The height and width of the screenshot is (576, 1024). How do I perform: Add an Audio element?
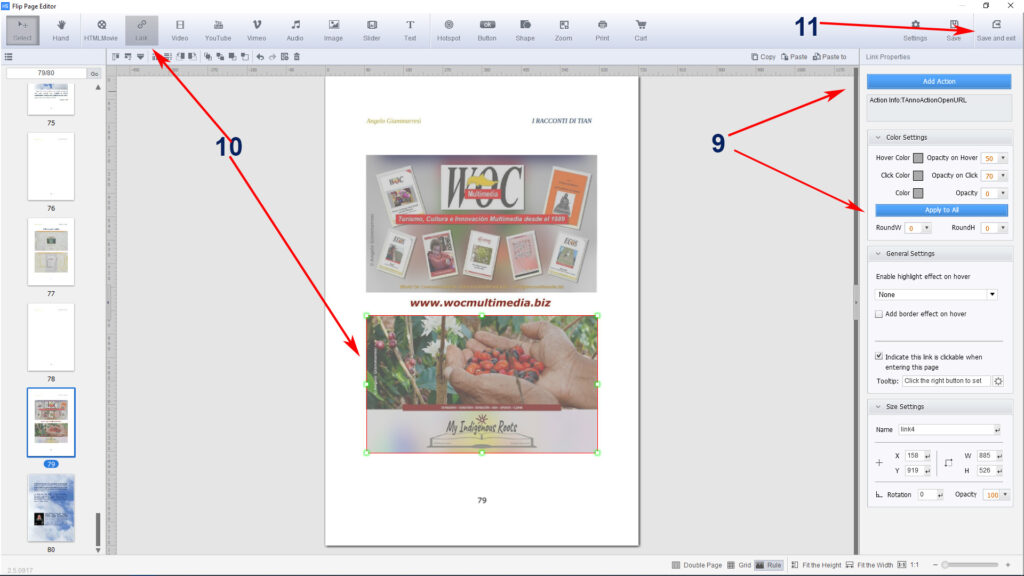(295, 30)
